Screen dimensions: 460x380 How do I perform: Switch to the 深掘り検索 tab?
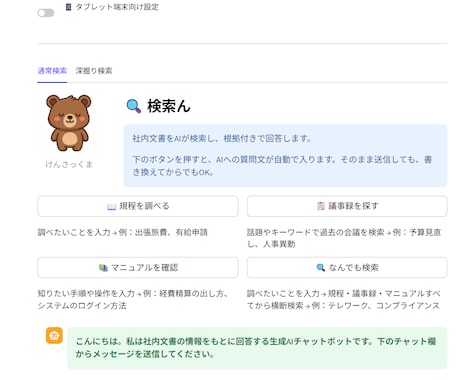(94, 71)
